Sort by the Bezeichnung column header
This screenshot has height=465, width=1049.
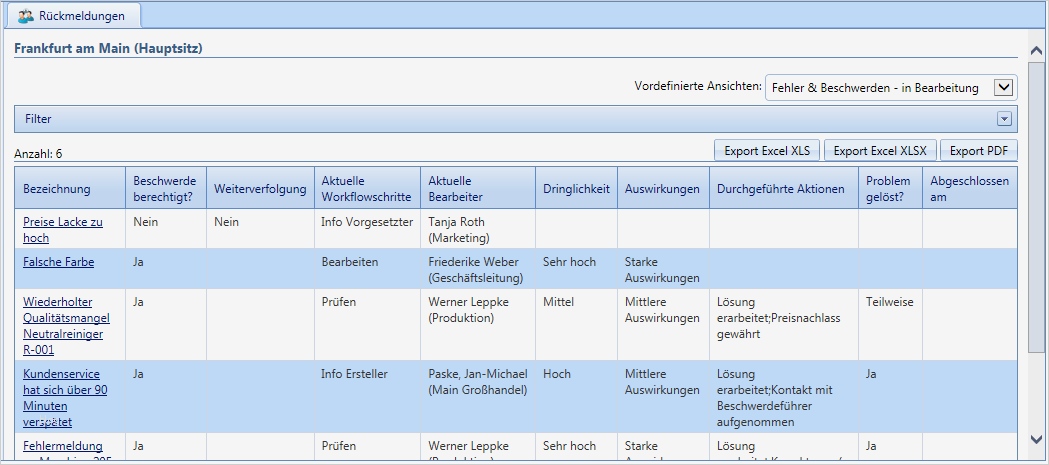[57, 189]
